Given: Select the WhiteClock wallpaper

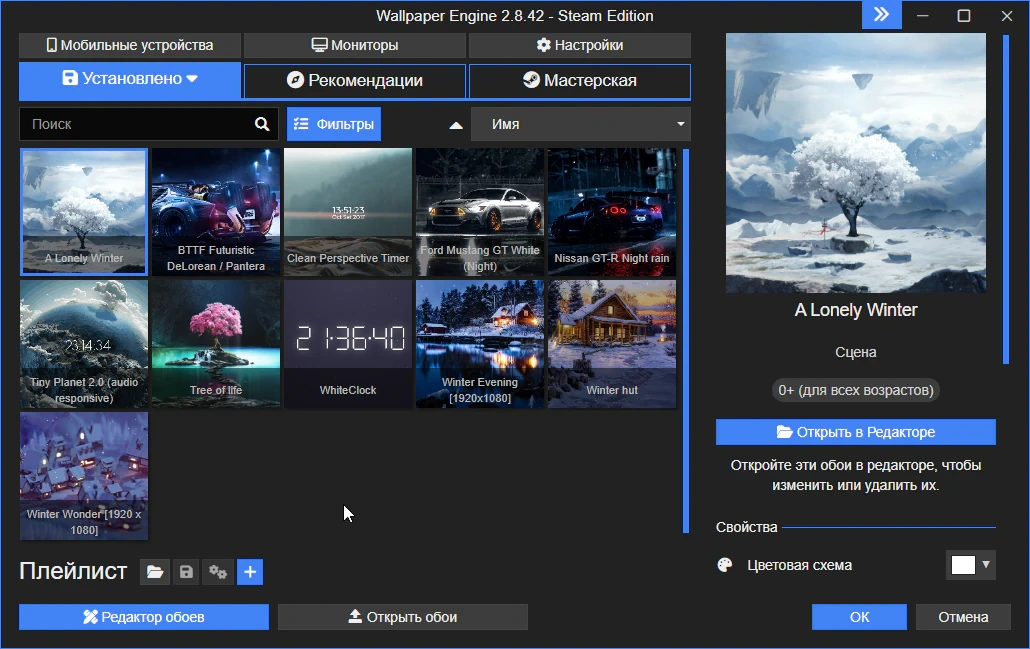Looking at the screenshot, I should coord(348,344).
